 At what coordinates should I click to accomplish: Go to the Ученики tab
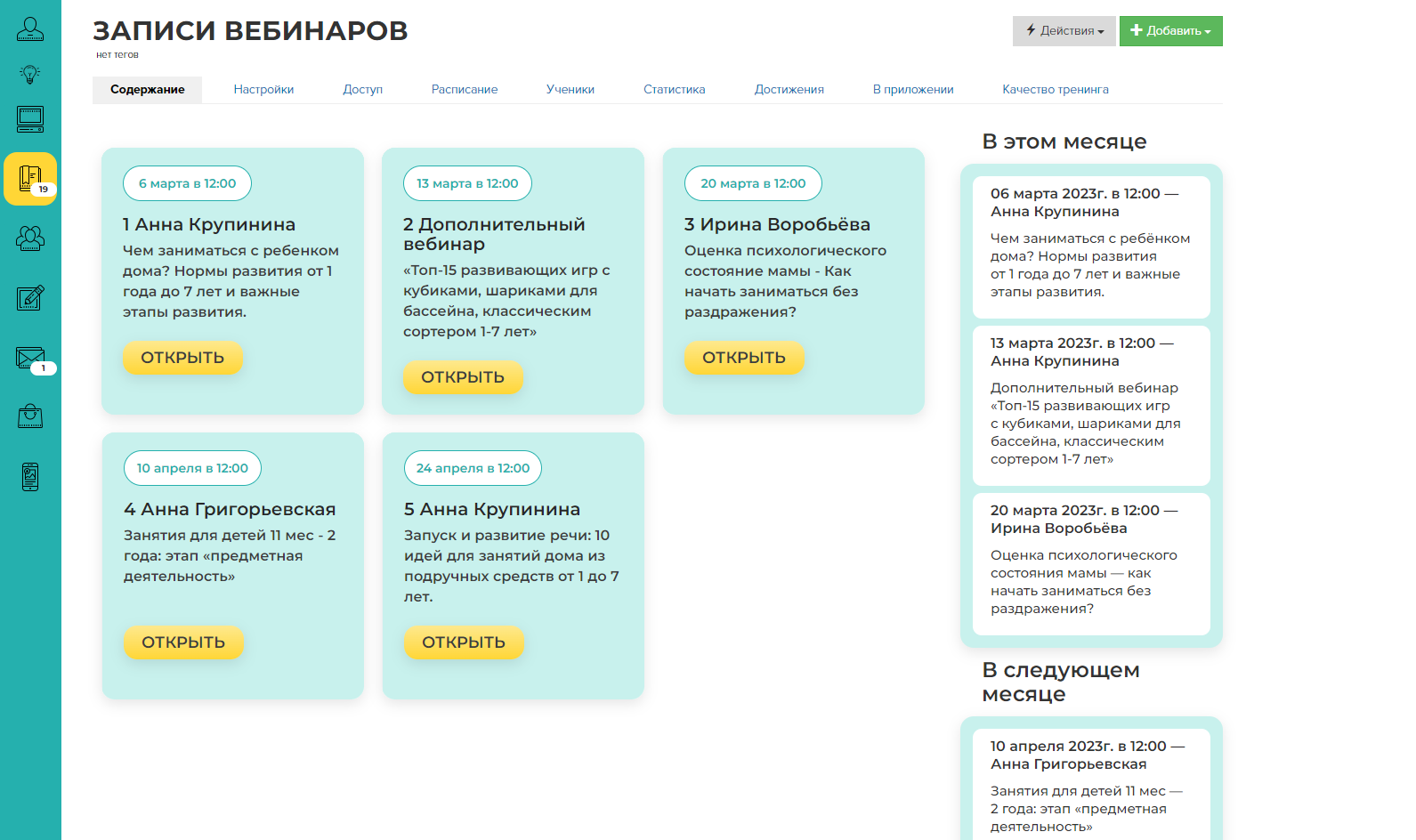570,90
